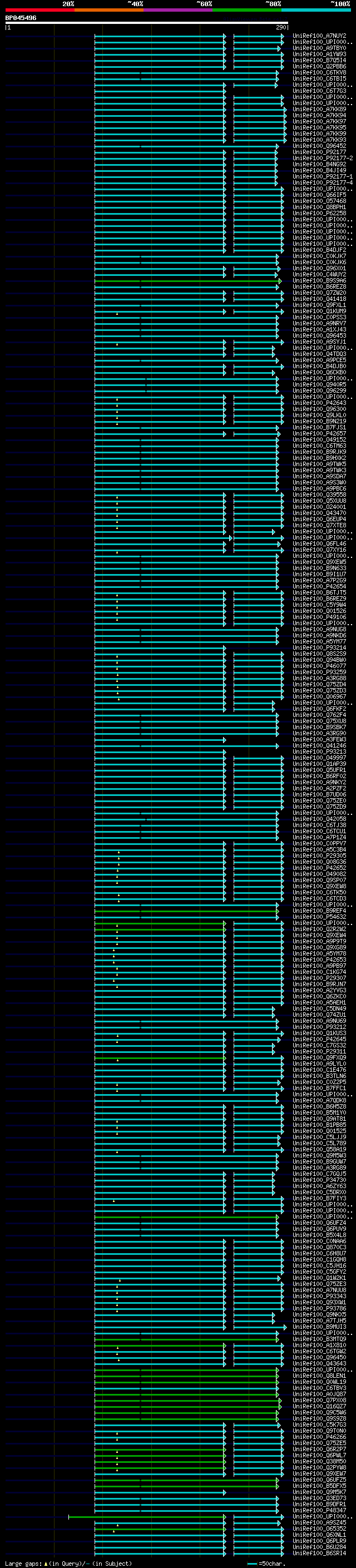The width and height of the screenshot is (356, 1568).
Task: Open hit UniRef100_A1YW93
Action: (319, 54)
